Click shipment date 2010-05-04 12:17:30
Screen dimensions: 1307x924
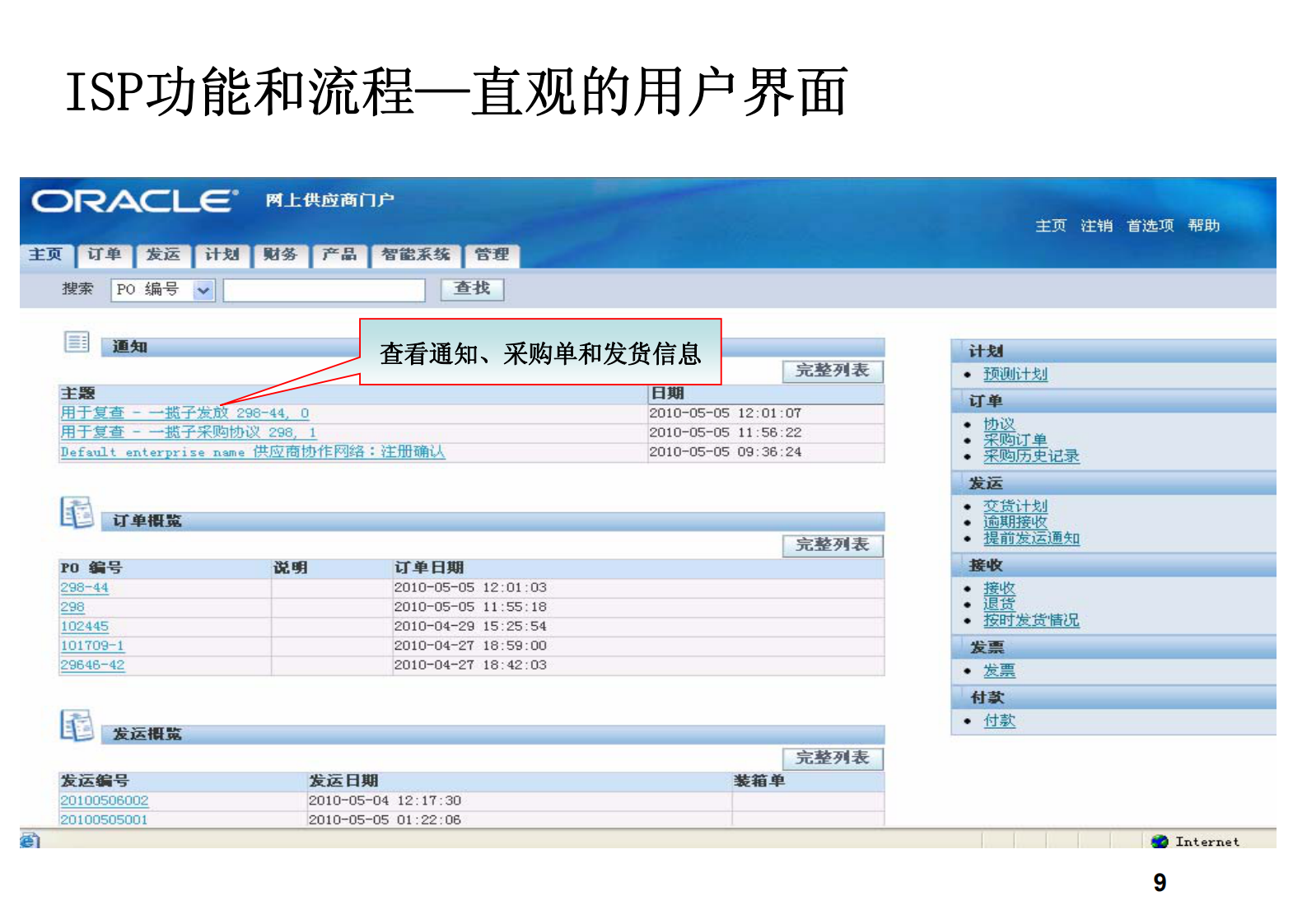[385, 800]
